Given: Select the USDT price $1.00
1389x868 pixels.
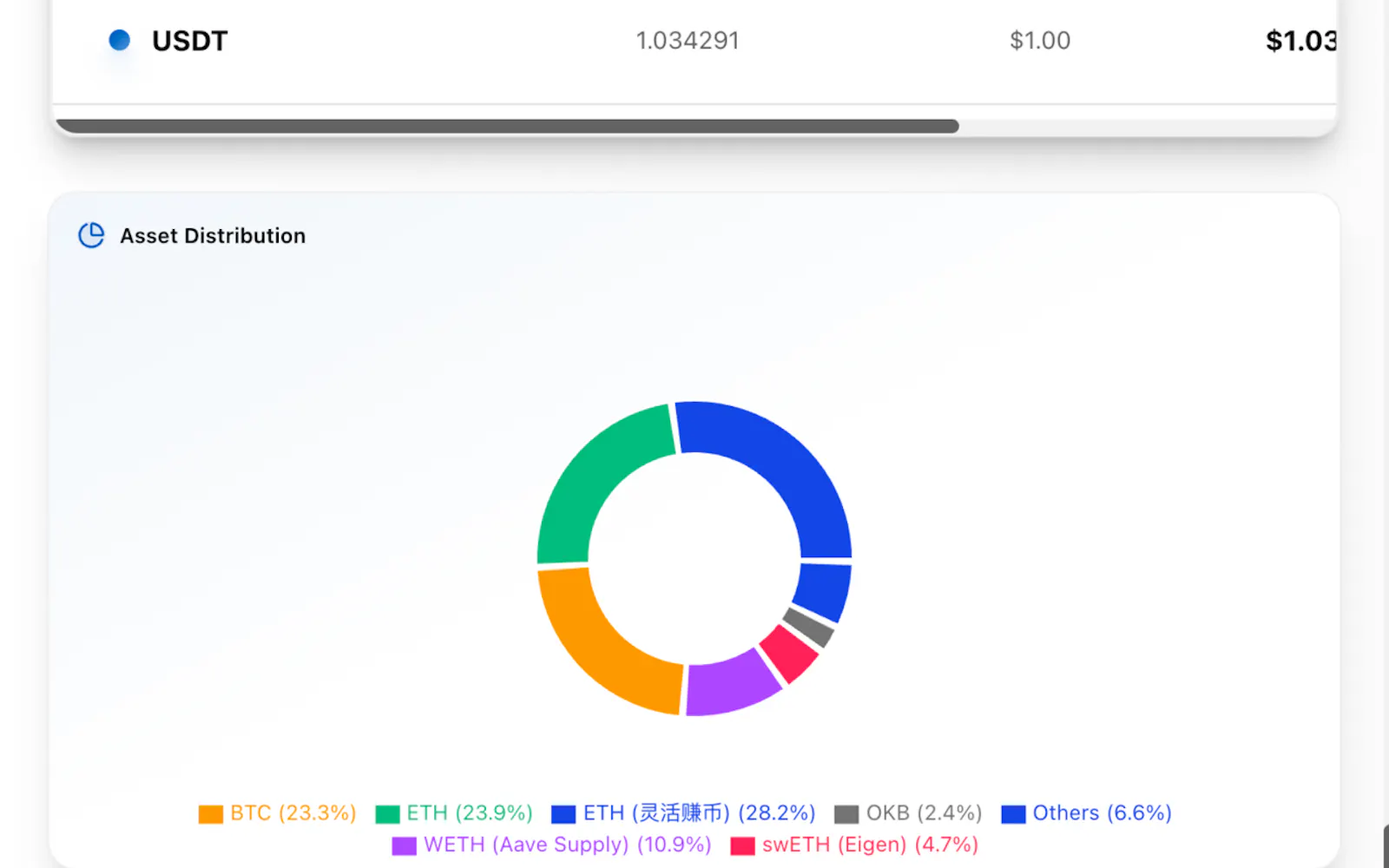Looking at the screenshot, I should [x=1040, y=41].
